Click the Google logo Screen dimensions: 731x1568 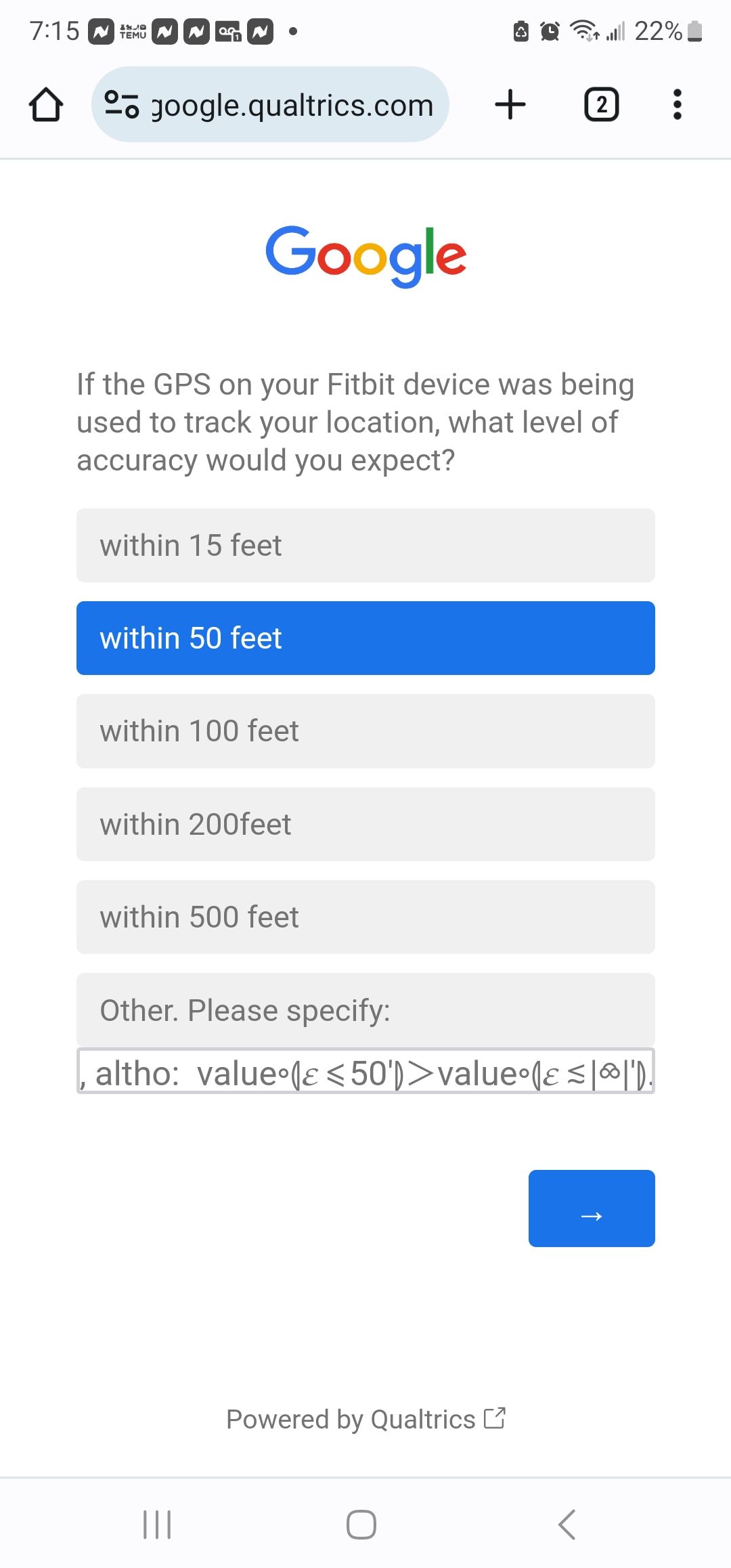365,256
